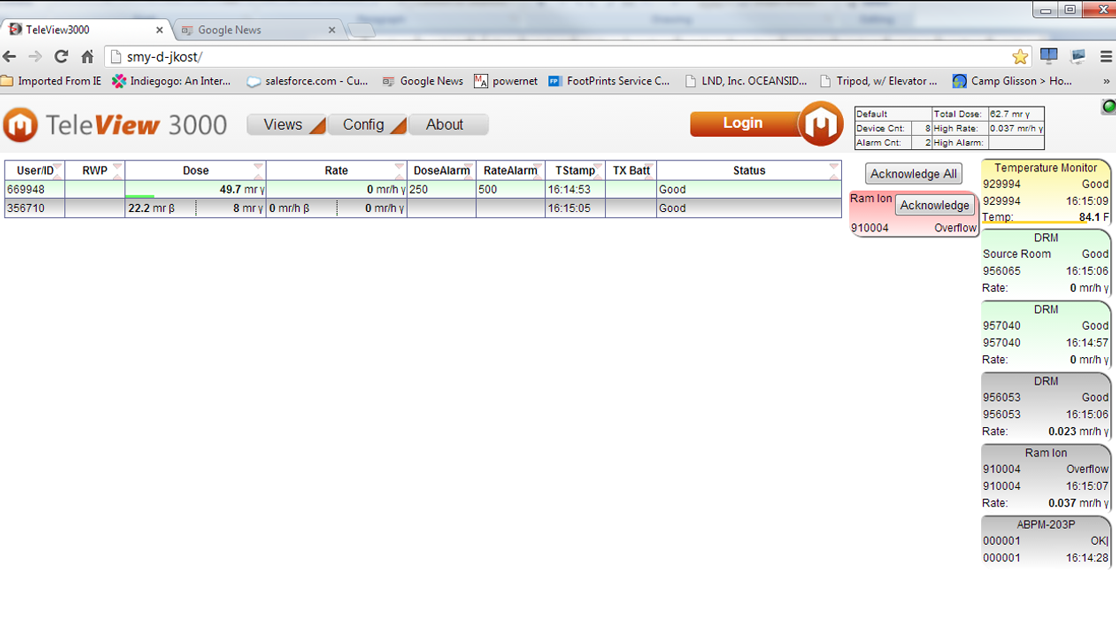Open the Status column filter icon
This screenshot has width=1116, height=631.
[x=836, y=166]
